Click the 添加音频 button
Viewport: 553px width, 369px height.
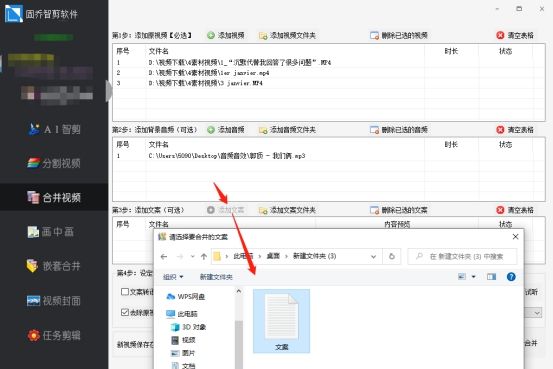pos(226,130)
